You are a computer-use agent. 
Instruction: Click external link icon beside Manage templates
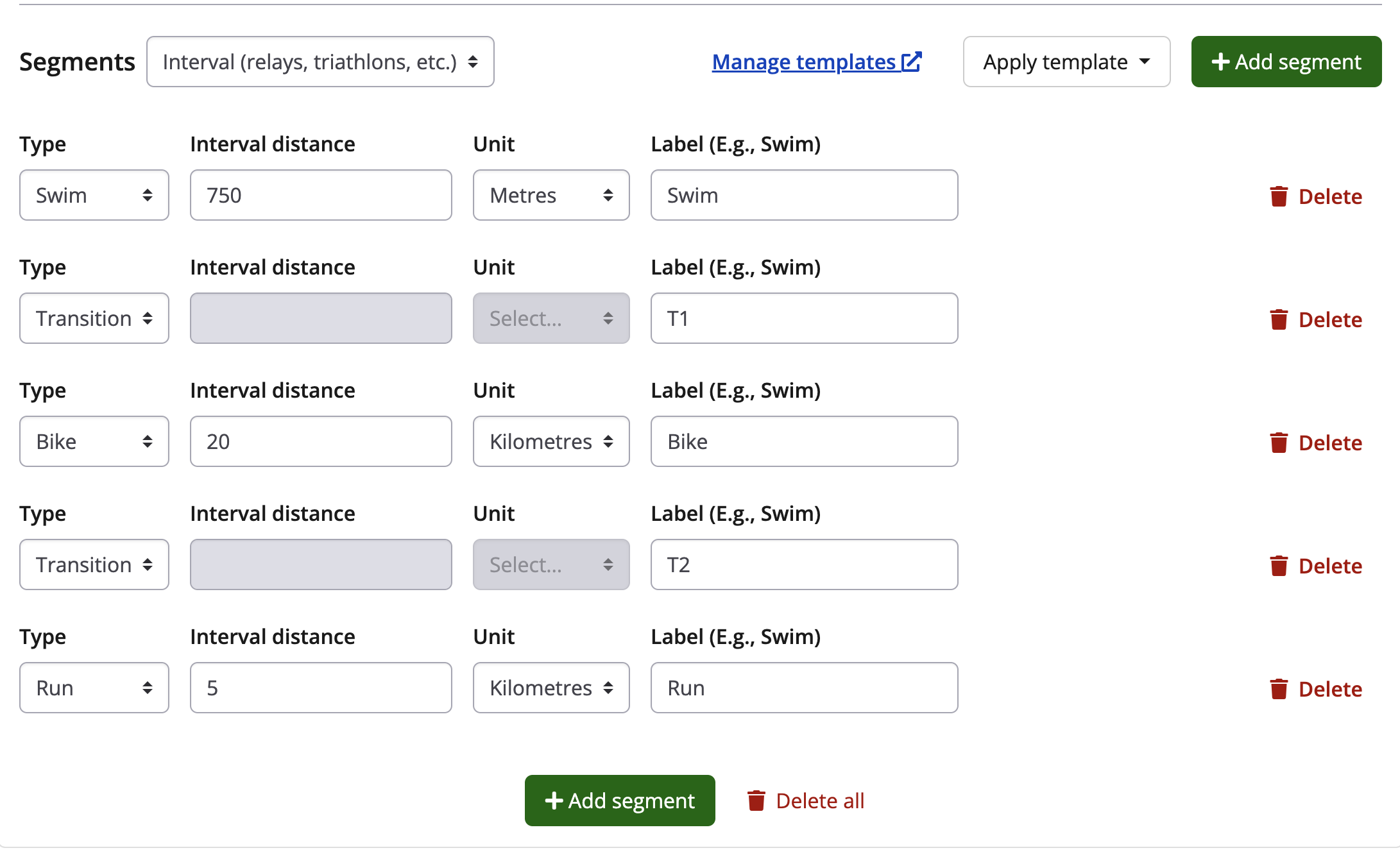click(x=912, y=62)
